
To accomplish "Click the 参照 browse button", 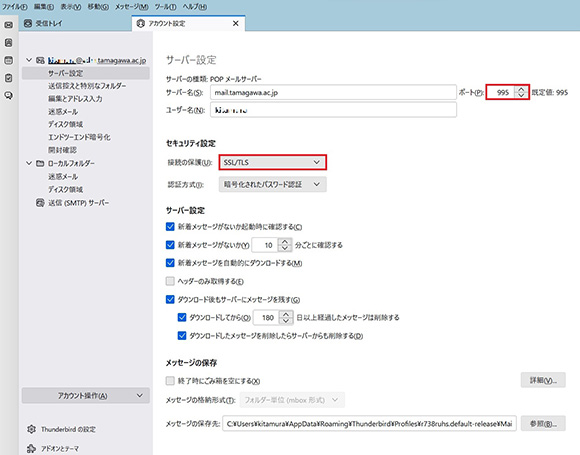I will point(543,424).
